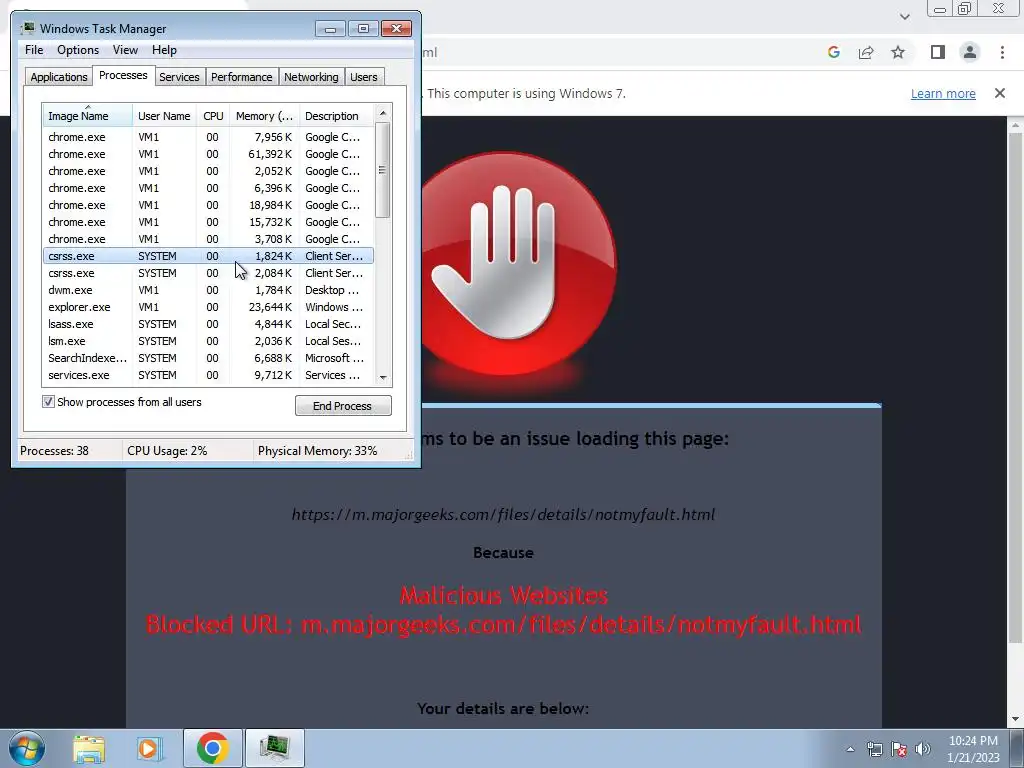Switch to the Users tab

coord(364,77)
